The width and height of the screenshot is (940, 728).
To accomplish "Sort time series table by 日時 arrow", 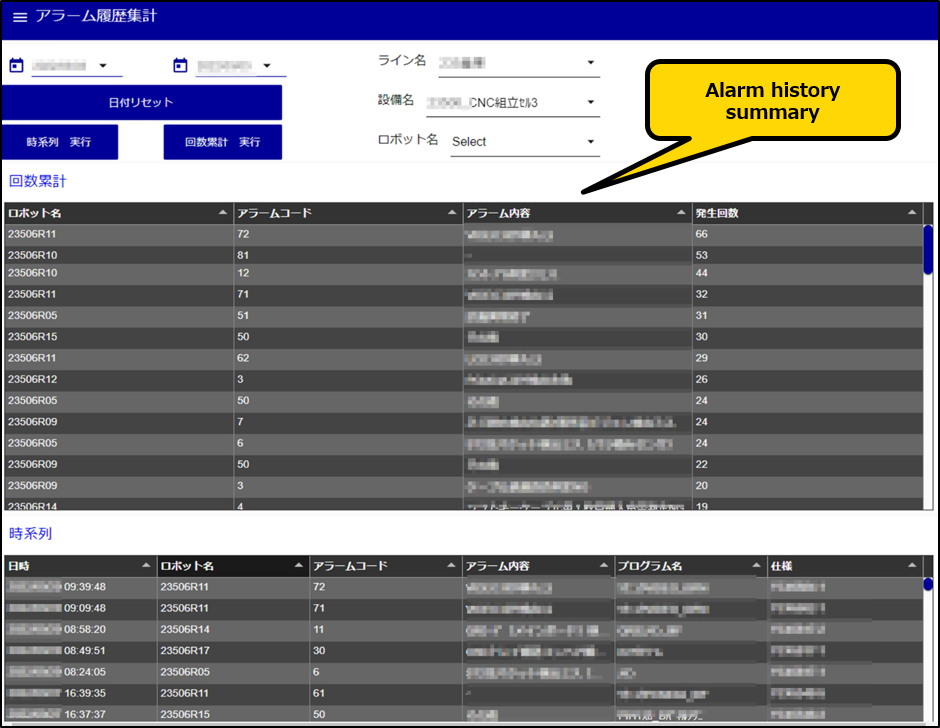I will coord(147,566).
